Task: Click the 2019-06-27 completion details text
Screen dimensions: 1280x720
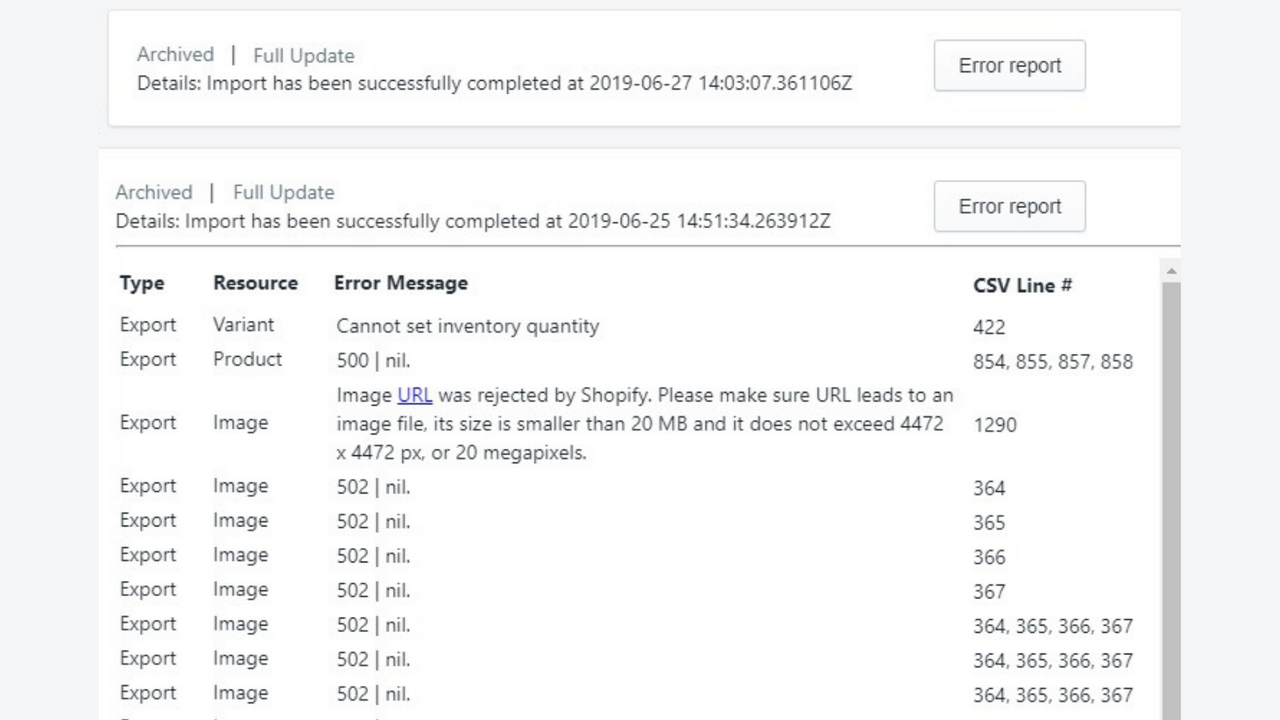Action: (495, 83)
